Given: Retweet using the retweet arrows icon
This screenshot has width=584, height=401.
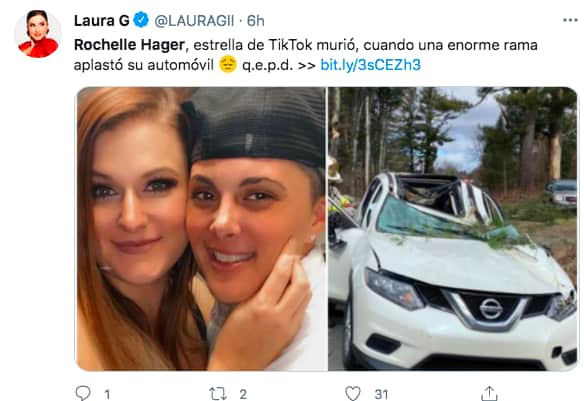Looking at the screenshot, I should (218, 394).
